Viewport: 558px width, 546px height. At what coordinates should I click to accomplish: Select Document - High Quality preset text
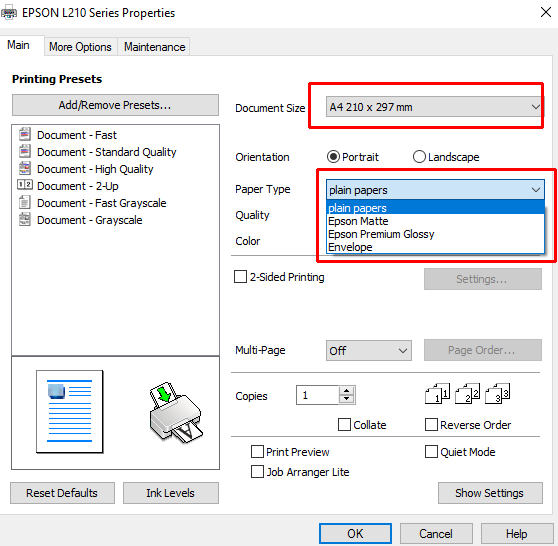[x=95, y=169]
